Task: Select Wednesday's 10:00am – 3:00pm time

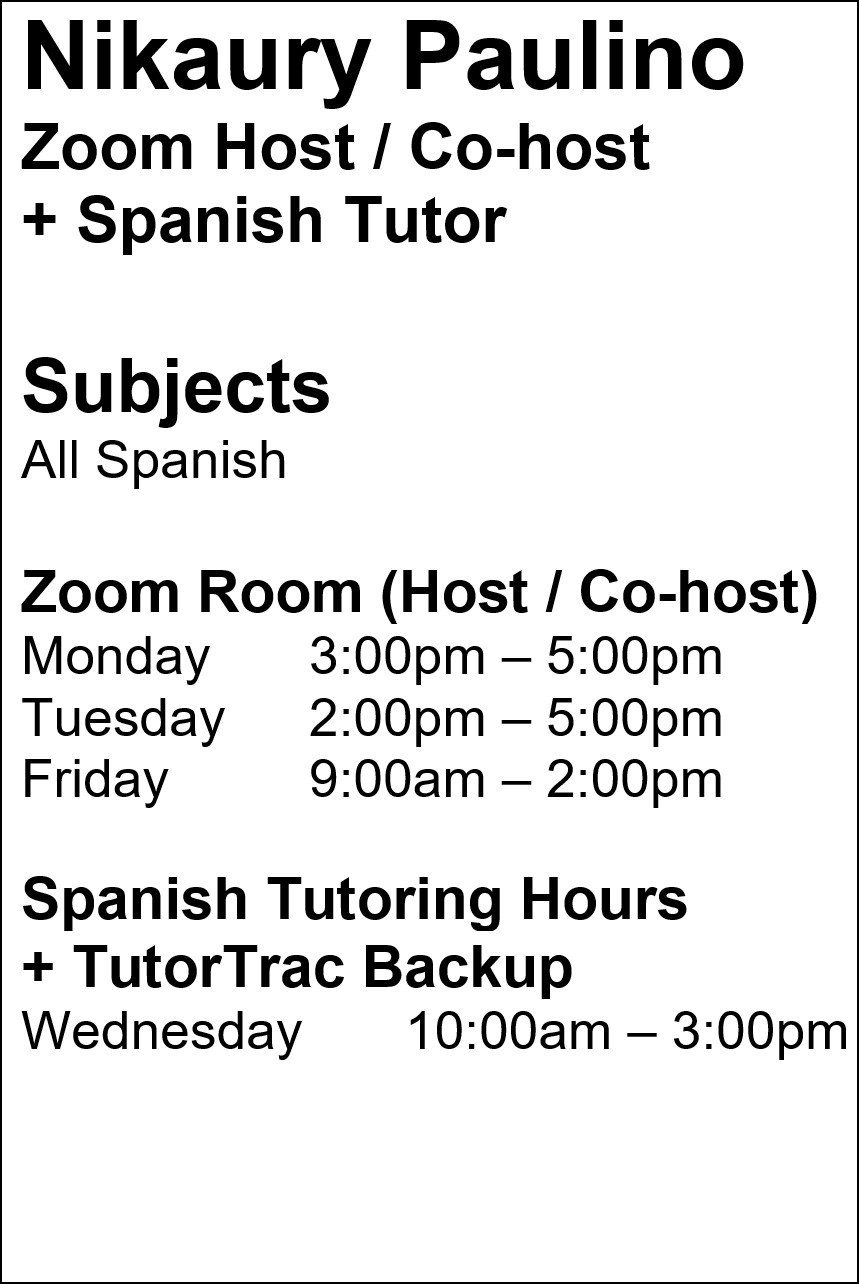Action: coord(628,1032)
